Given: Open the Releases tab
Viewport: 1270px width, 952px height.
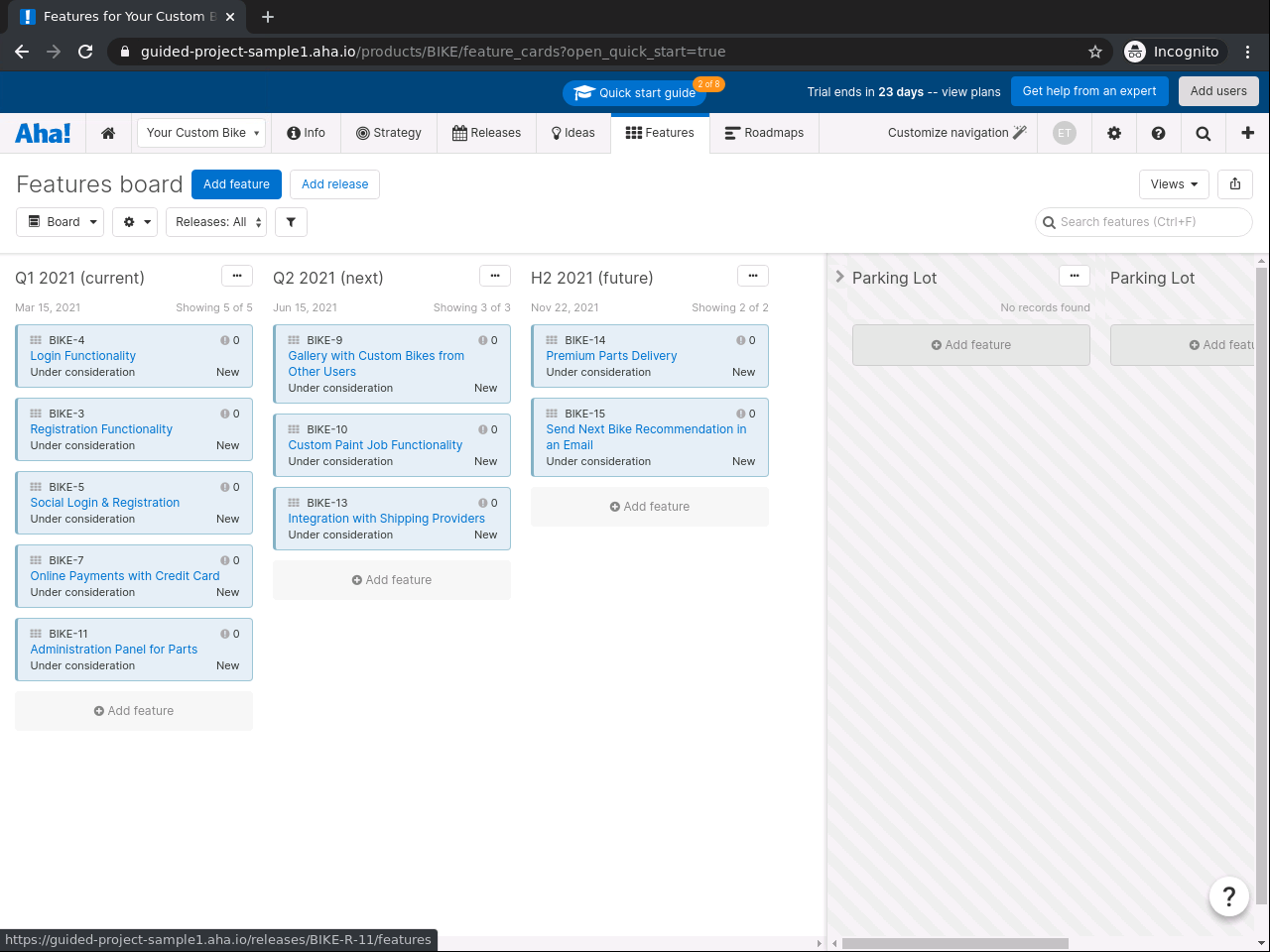Looking at the screenshot, I should [x=486, y=133].
